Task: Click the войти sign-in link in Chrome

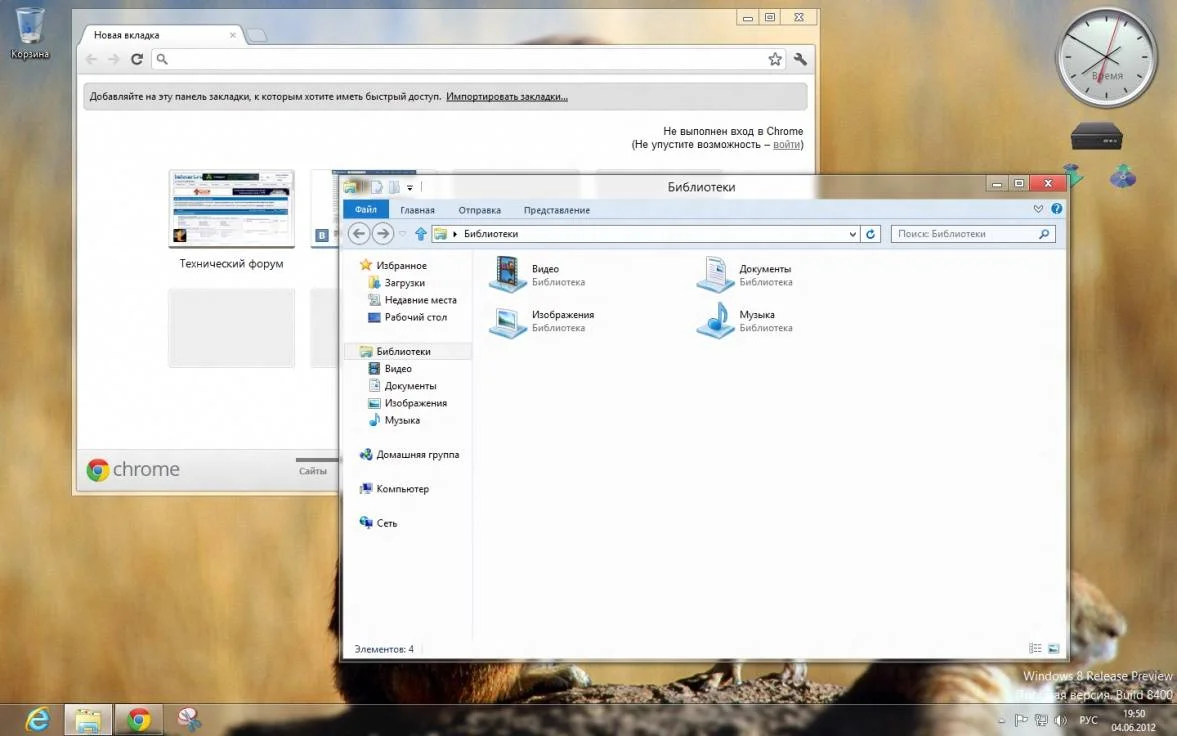Action: click(x=786, y=144)
